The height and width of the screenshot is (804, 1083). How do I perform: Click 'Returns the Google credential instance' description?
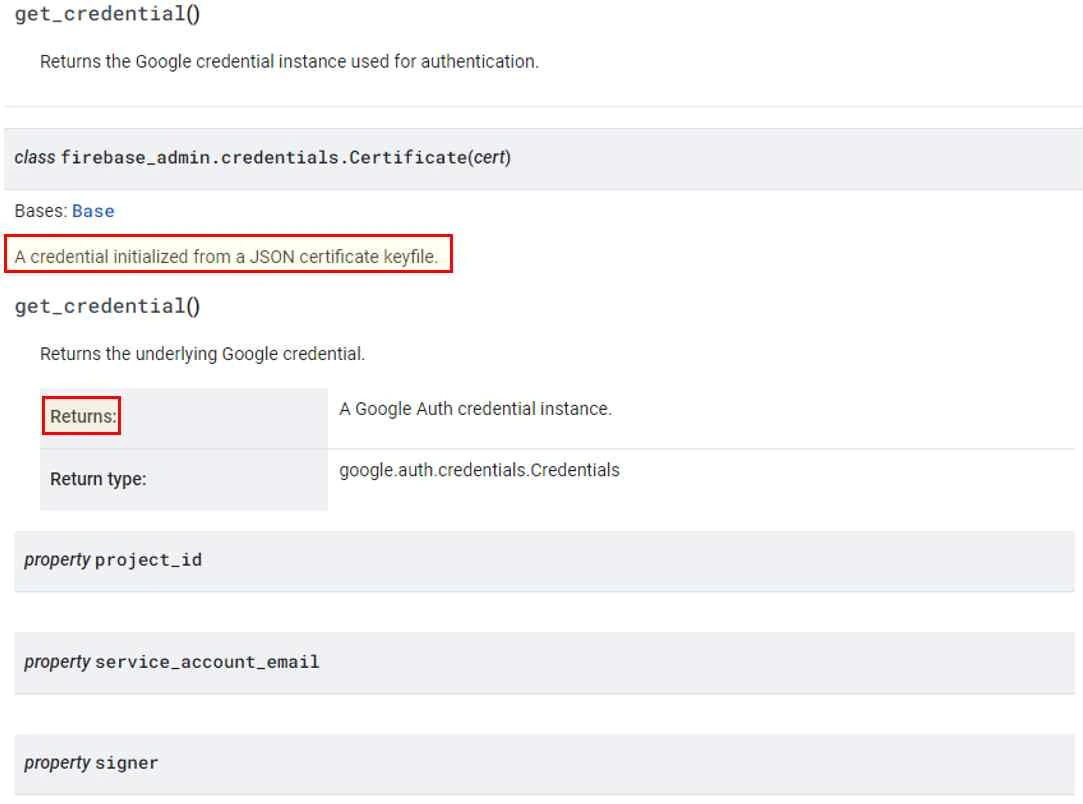click(289, 62)
